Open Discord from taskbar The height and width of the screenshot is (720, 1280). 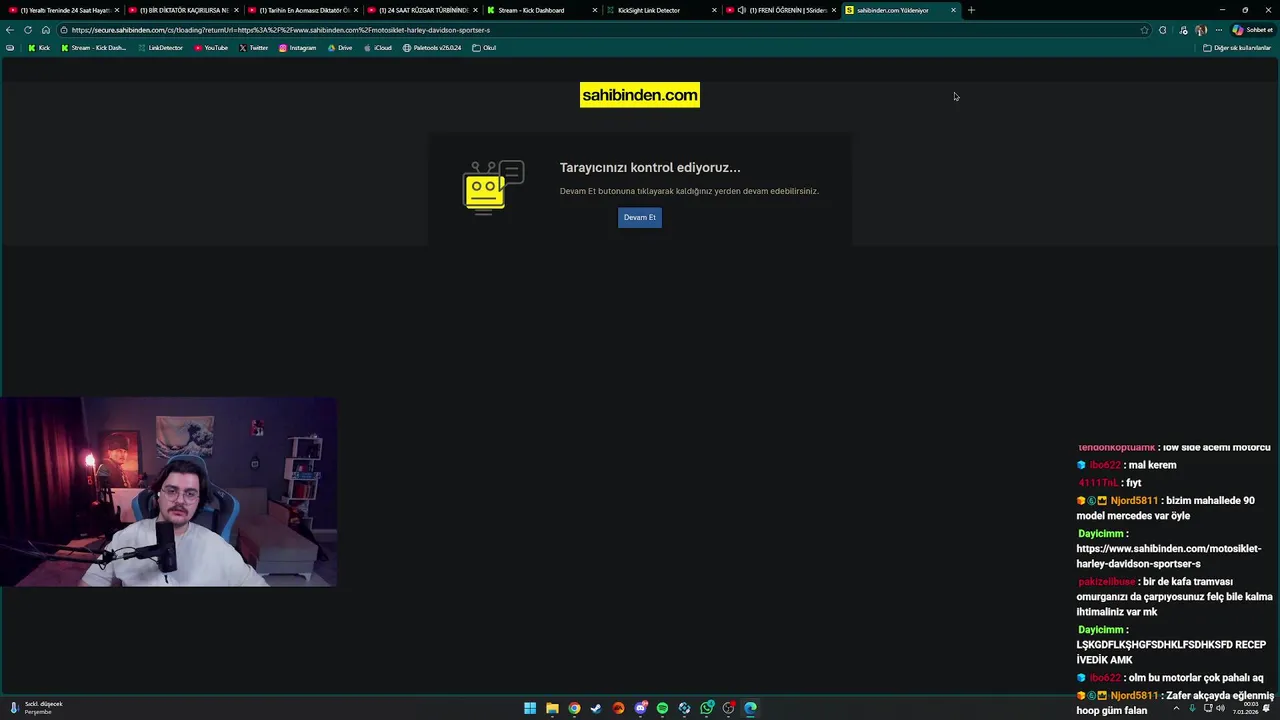click(640, 708)
